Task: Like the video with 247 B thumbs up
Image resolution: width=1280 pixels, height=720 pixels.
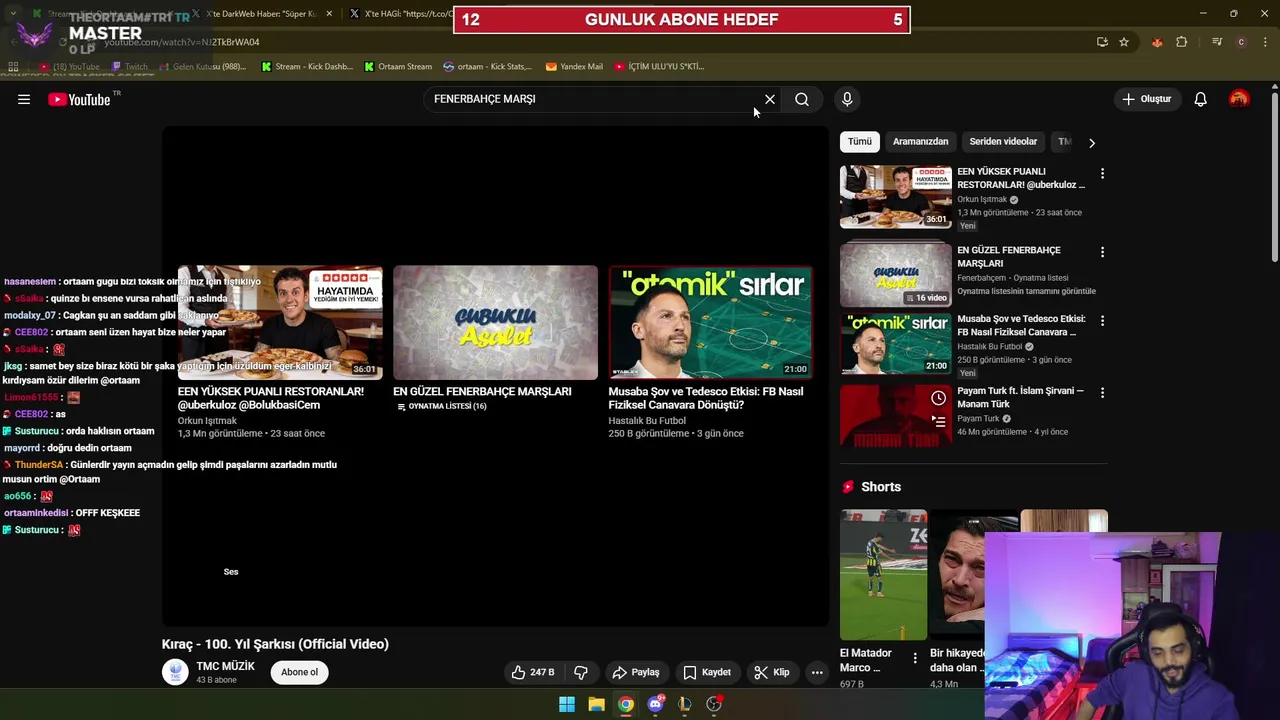Action: tap(533, 672)
